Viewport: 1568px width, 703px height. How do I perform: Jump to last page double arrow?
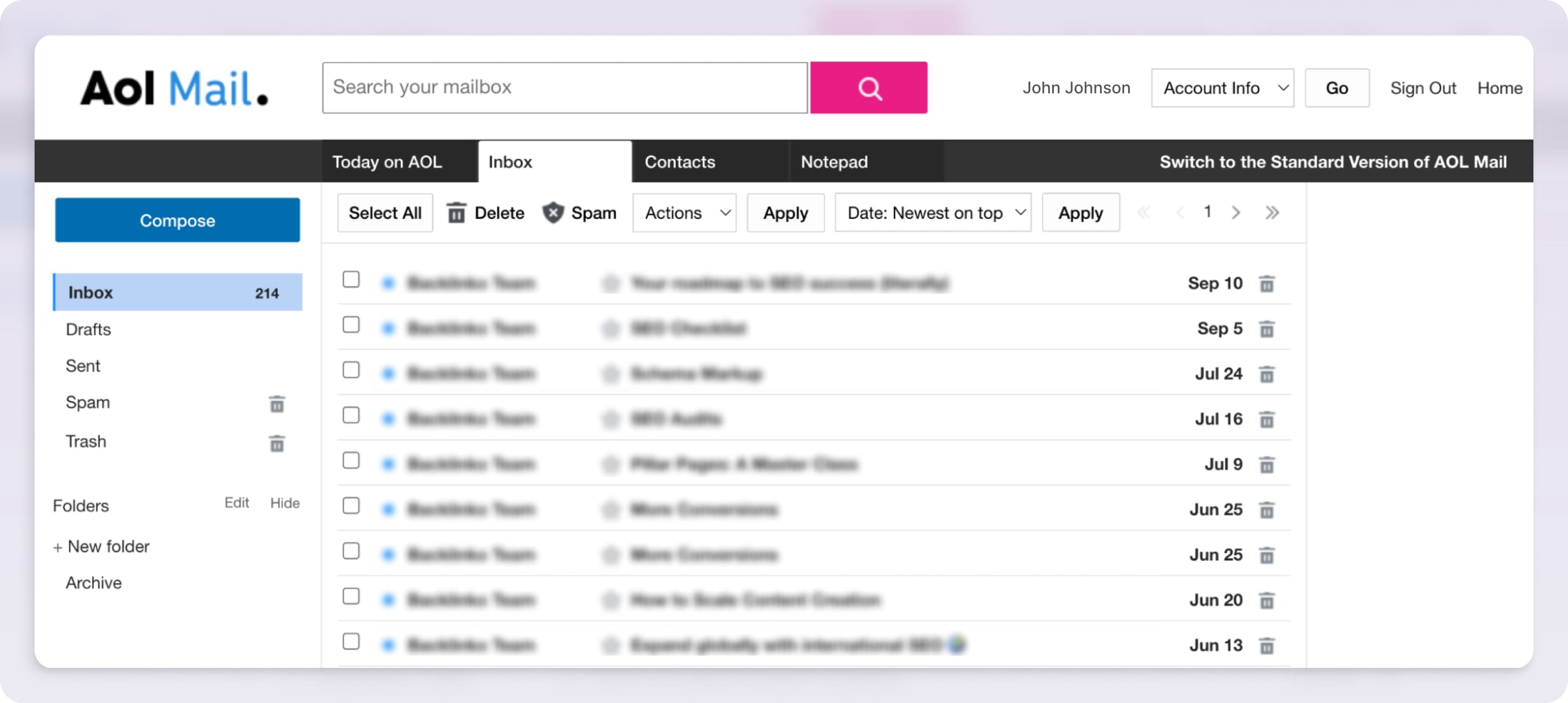coord(1272,213)
